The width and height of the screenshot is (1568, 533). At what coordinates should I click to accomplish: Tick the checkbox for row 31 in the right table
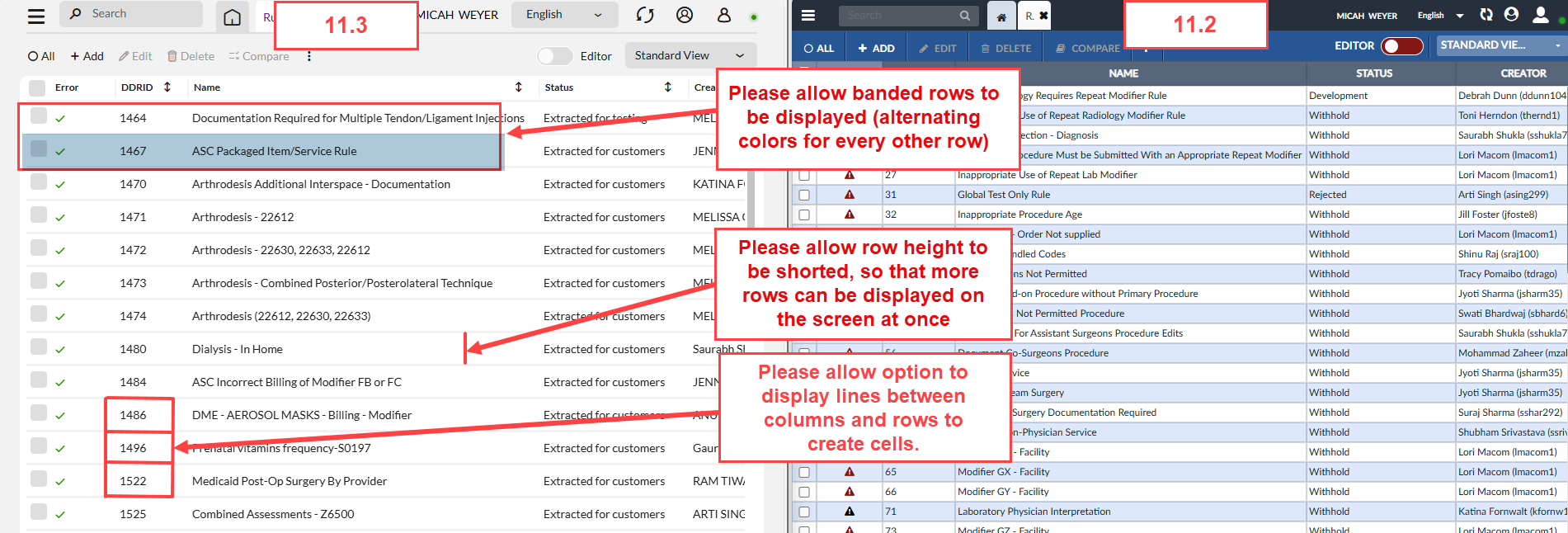click(x=804, y=195)
